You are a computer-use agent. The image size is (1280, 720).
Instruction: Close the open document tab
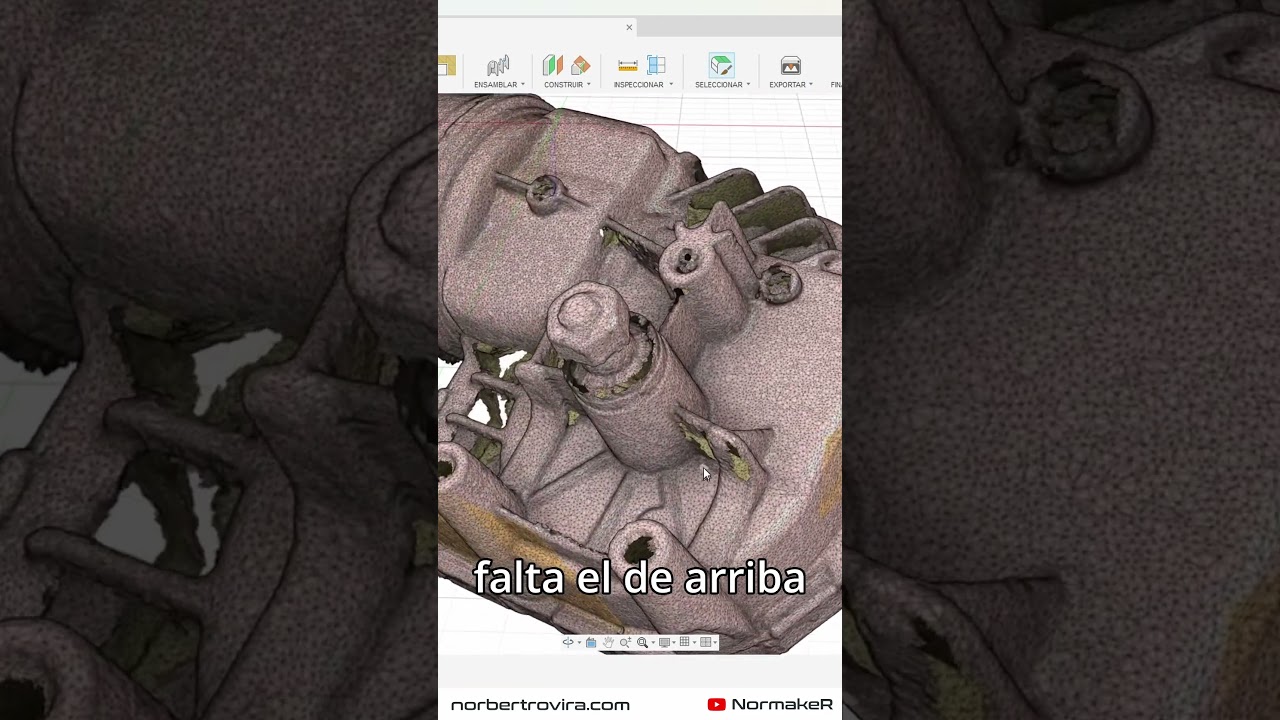[629, 27]
